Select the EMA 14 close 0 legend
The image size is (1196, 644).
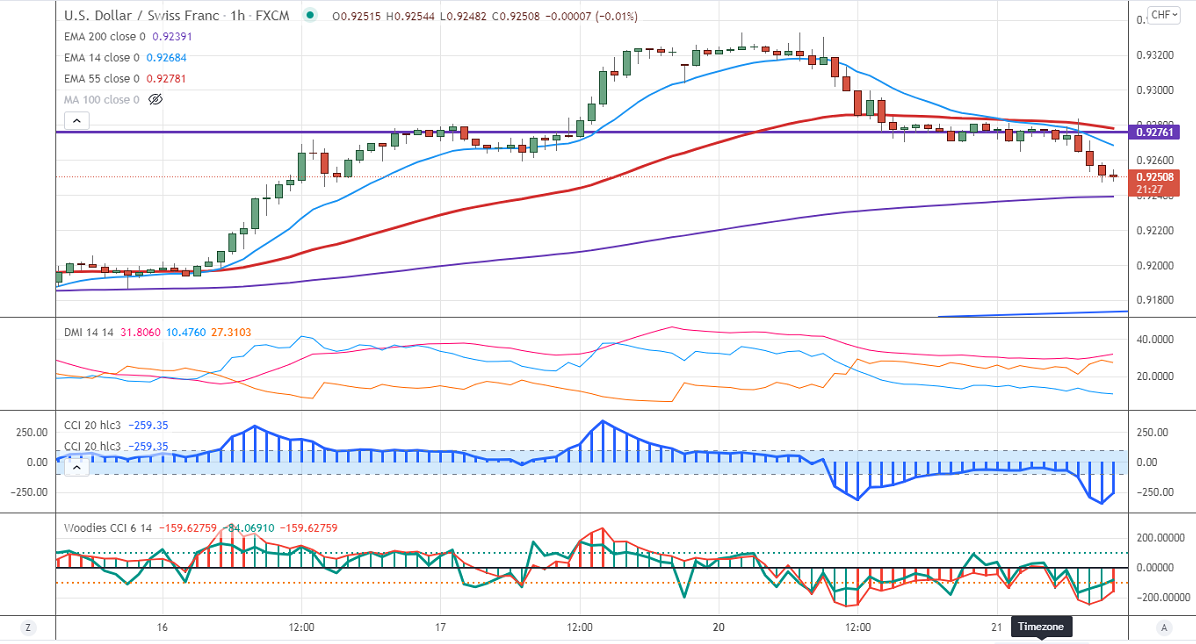pos(101,57)
